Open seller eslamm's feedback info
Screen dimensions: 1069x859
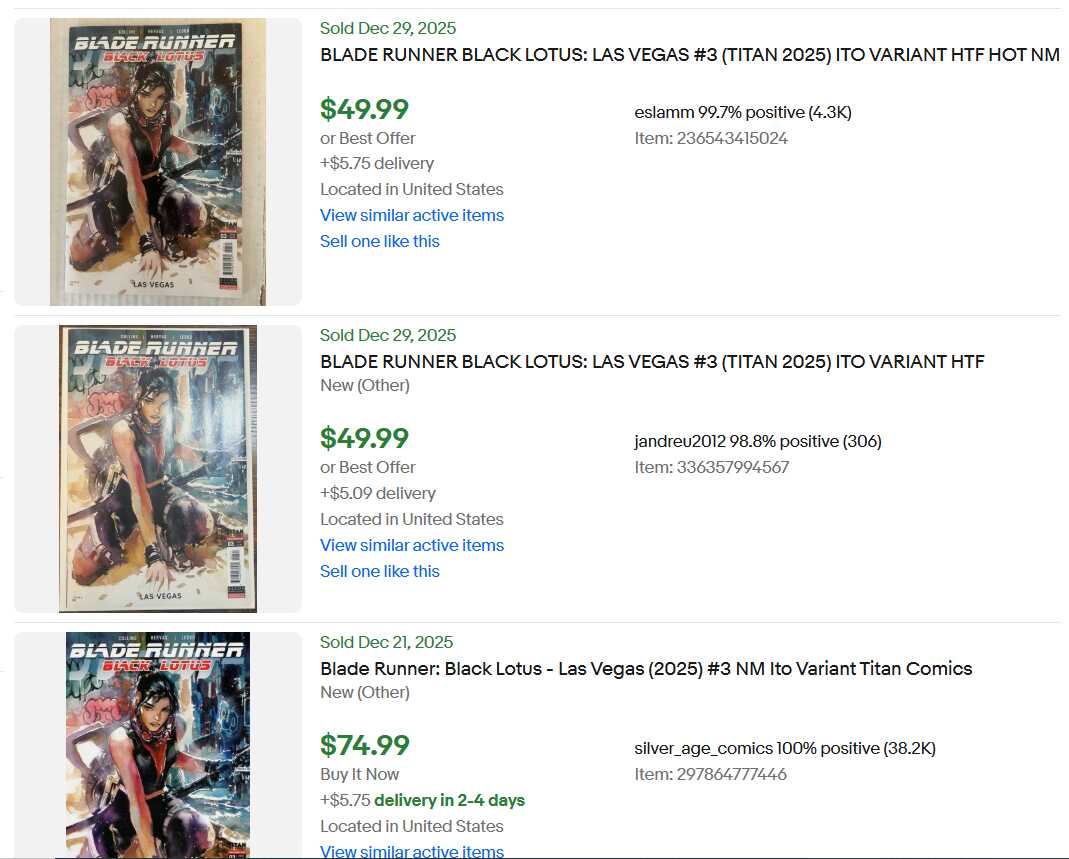click(742, 112)
